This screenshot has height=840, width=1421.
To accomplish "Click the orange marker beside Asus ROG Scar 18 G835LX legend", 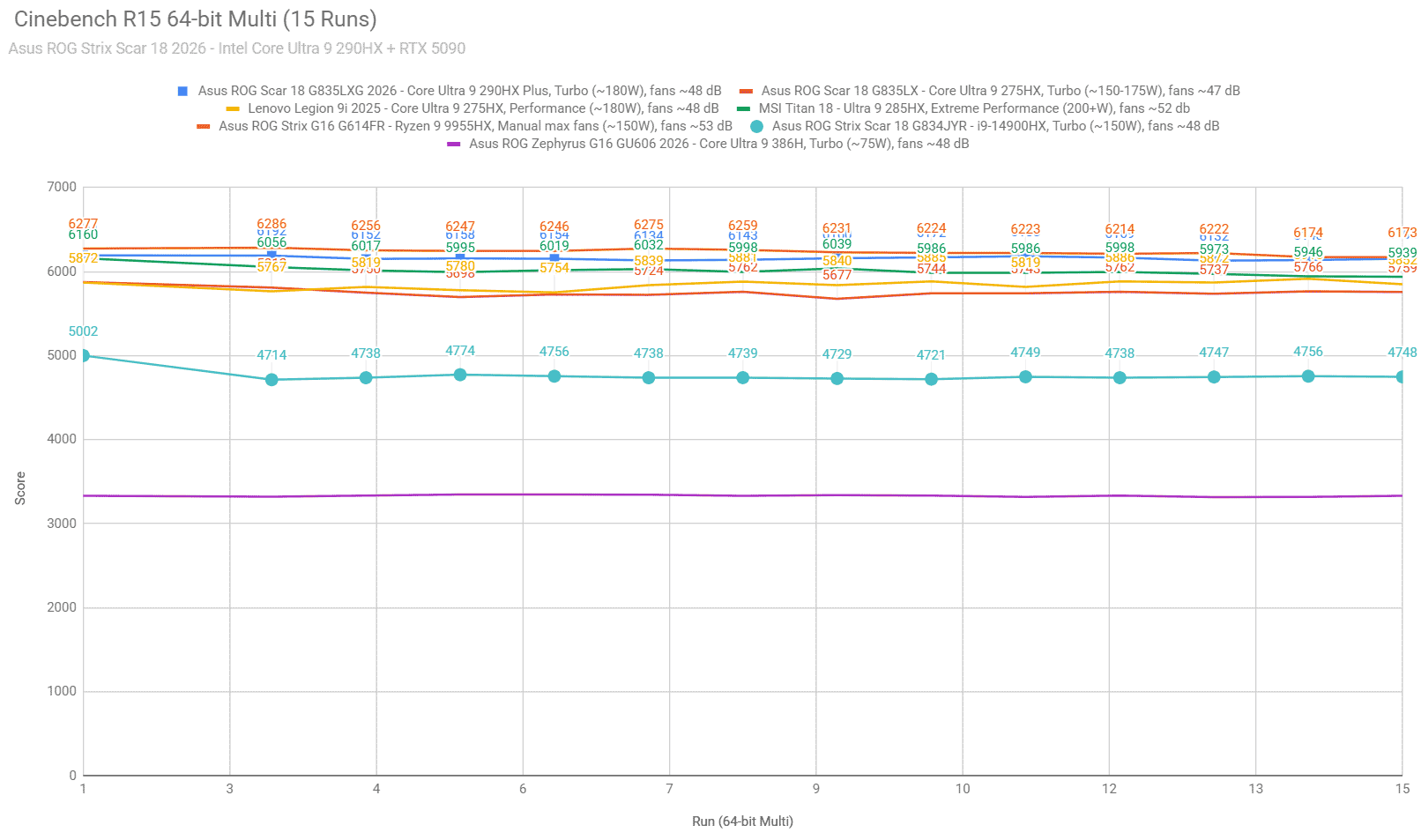I will click(746, 91).
